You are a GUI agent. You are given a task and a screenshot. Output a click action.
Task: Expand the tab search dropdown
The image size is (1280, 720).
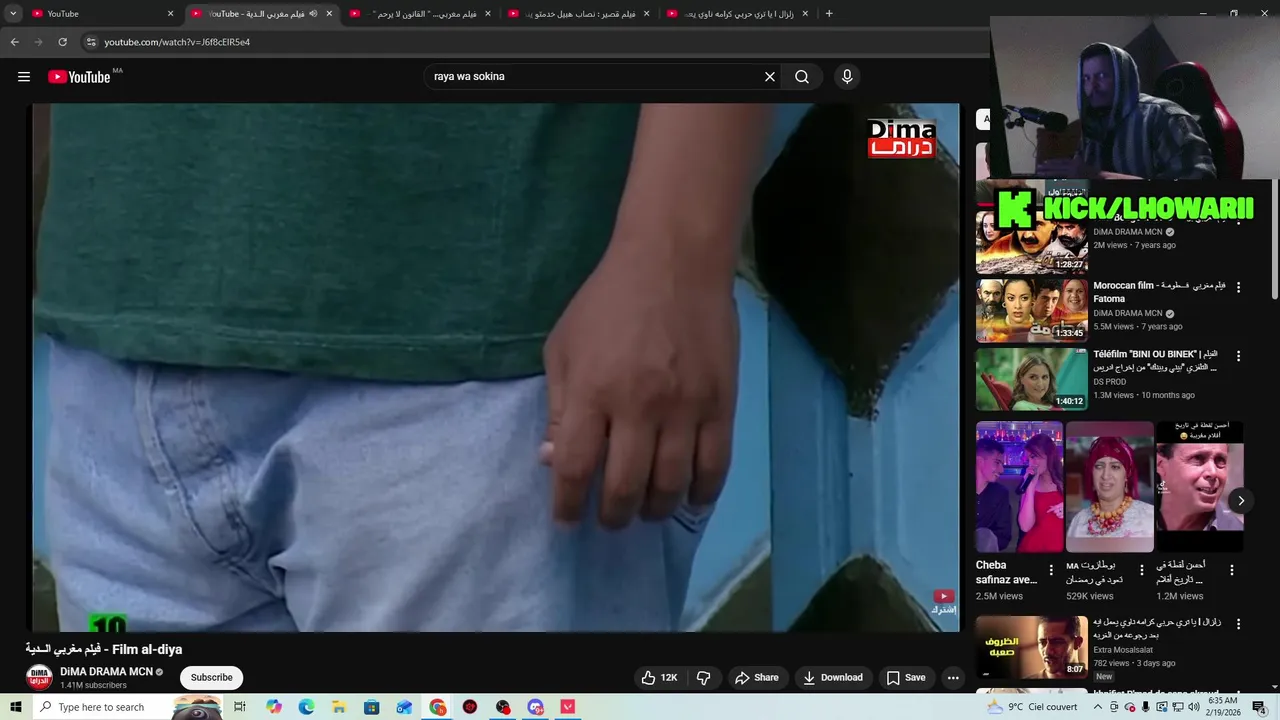coord(13,14)
